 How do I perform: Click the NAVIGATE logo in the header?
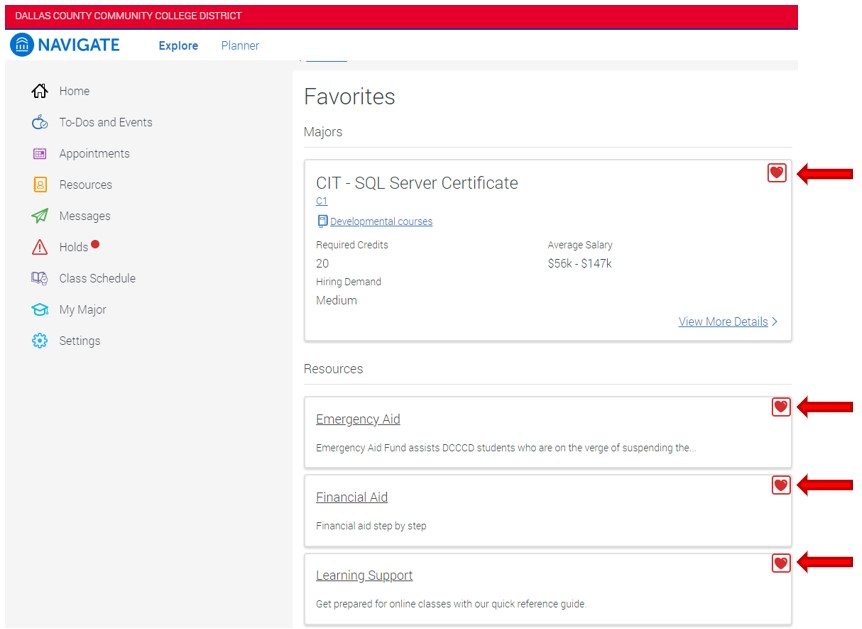[x=68, y=44]
